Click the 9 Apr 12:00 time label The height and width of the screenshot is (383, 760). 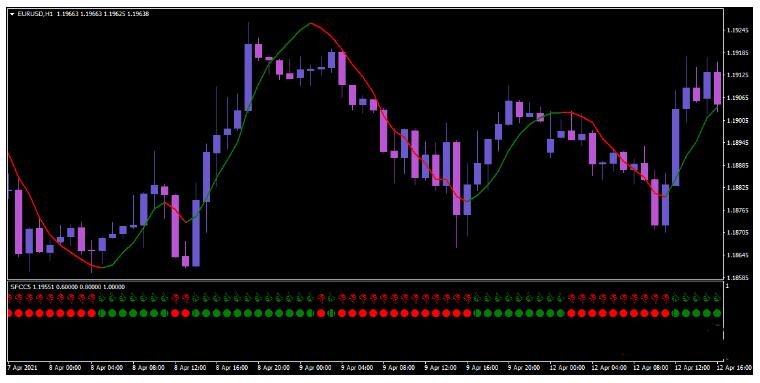440,368
